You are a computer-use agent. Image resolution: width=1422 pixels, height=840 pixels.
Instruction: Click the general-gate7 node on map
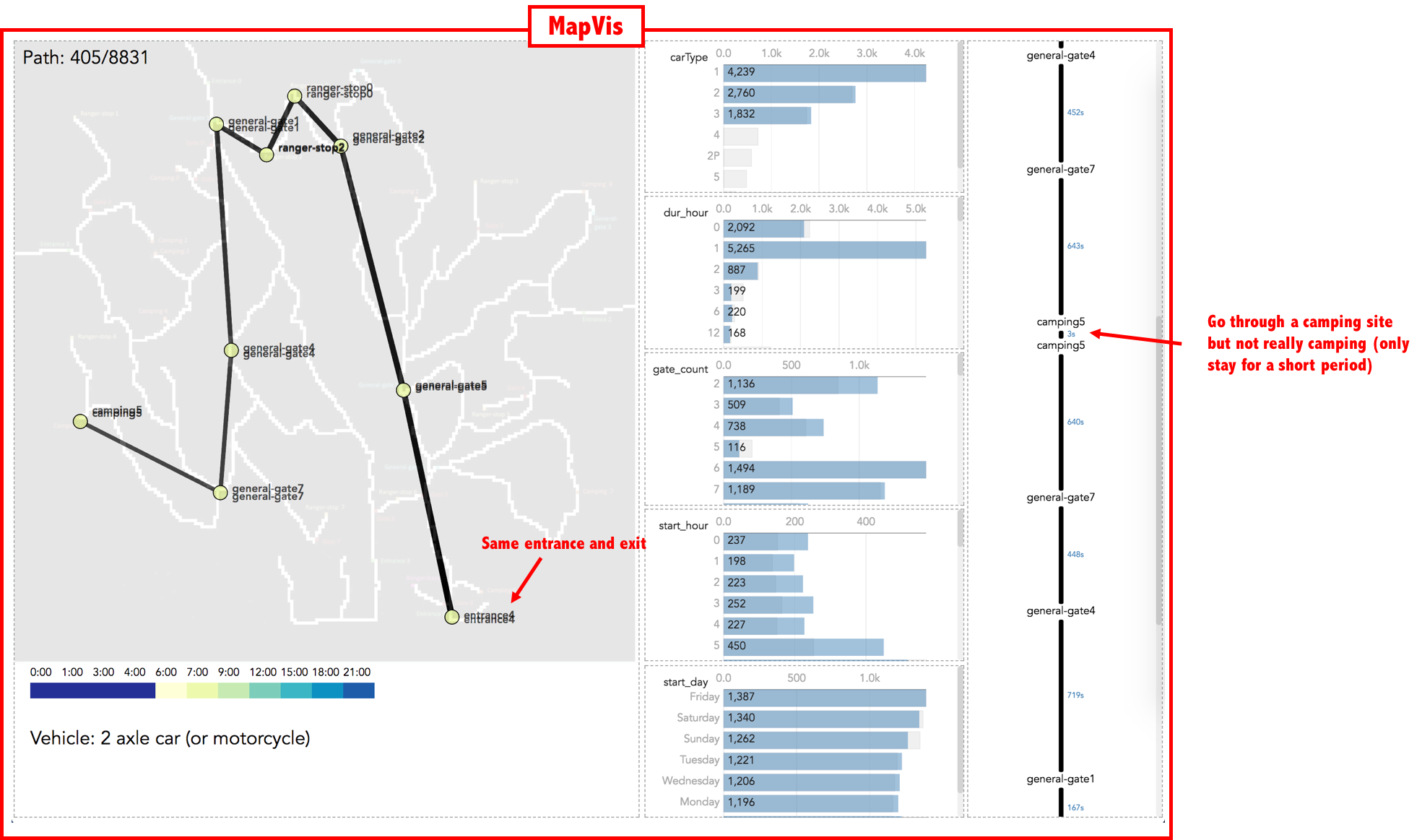[220, 493]
